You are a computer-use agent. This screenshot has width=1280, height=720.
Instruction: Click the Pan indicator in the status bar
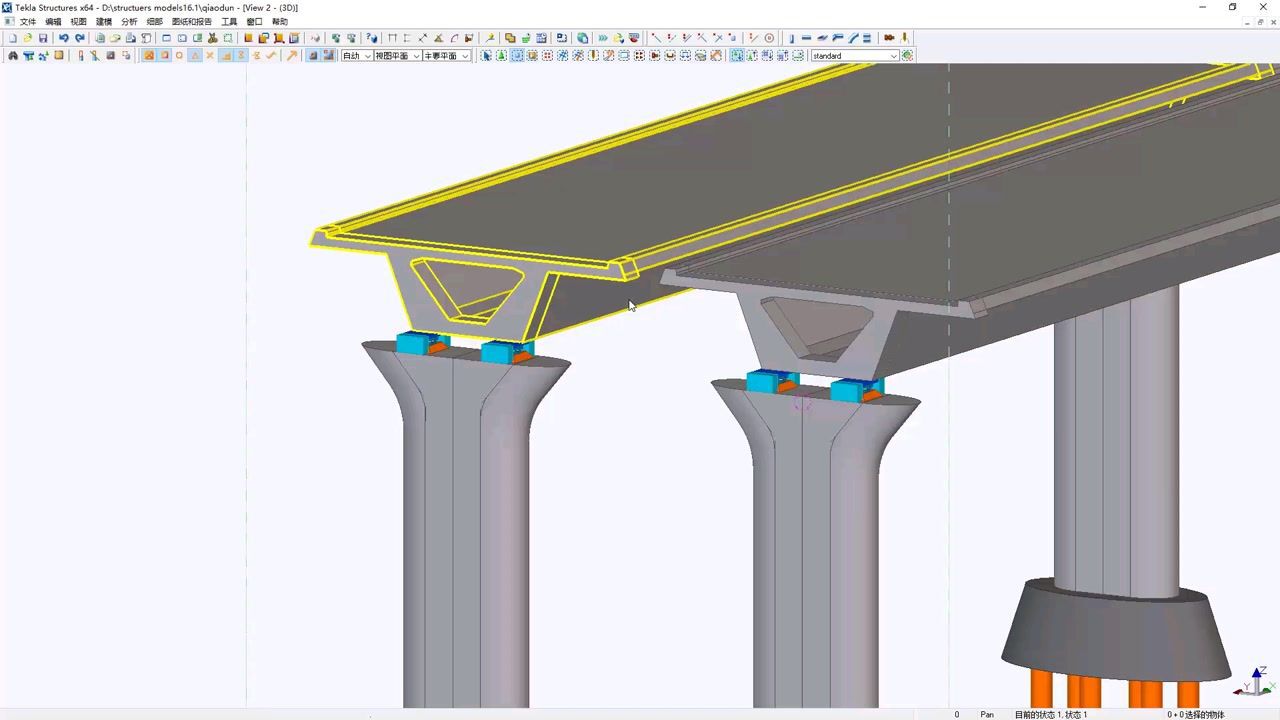pyautogui.click(x=986, y=714)
